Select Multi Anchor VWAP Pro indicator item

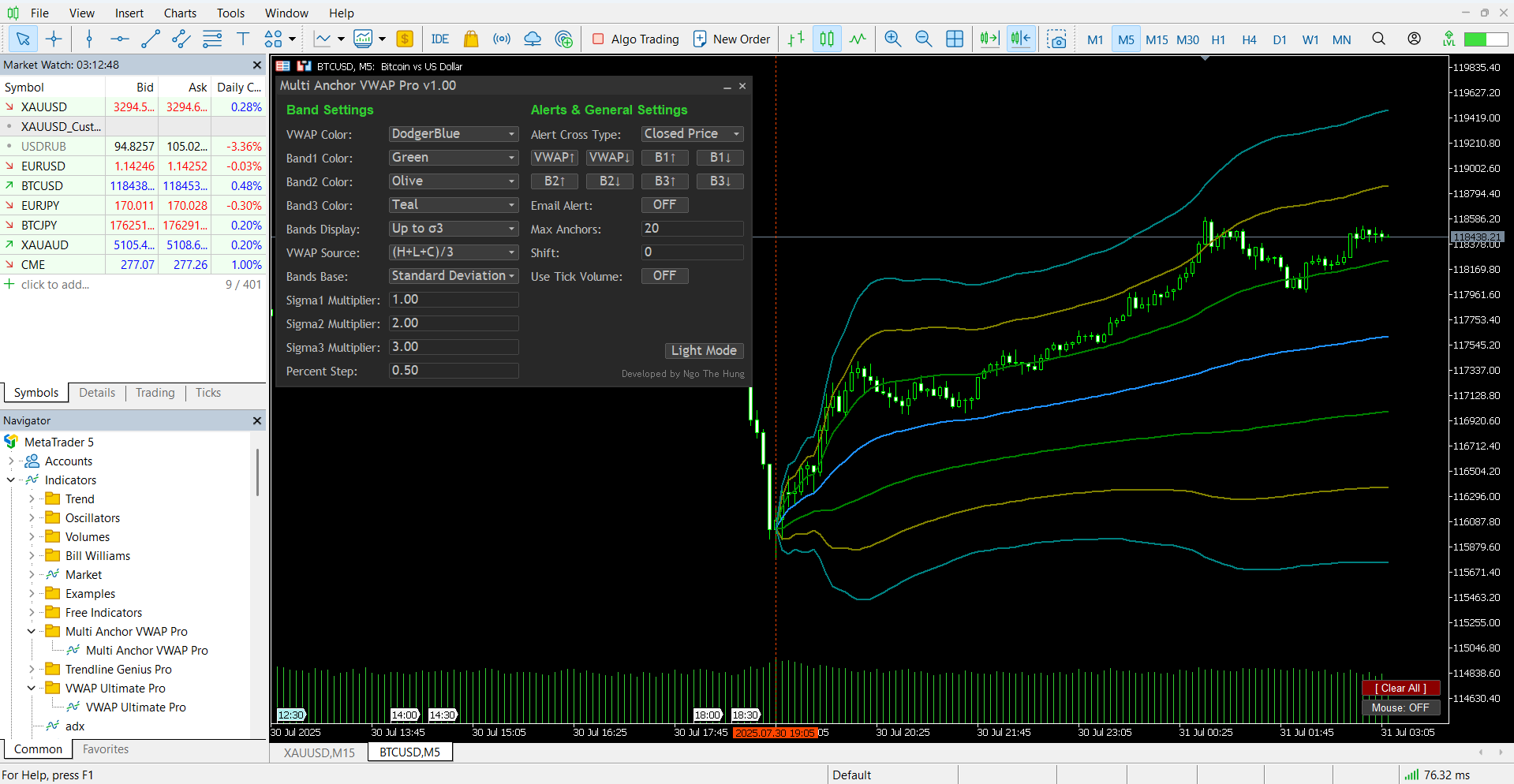point(147,651)
